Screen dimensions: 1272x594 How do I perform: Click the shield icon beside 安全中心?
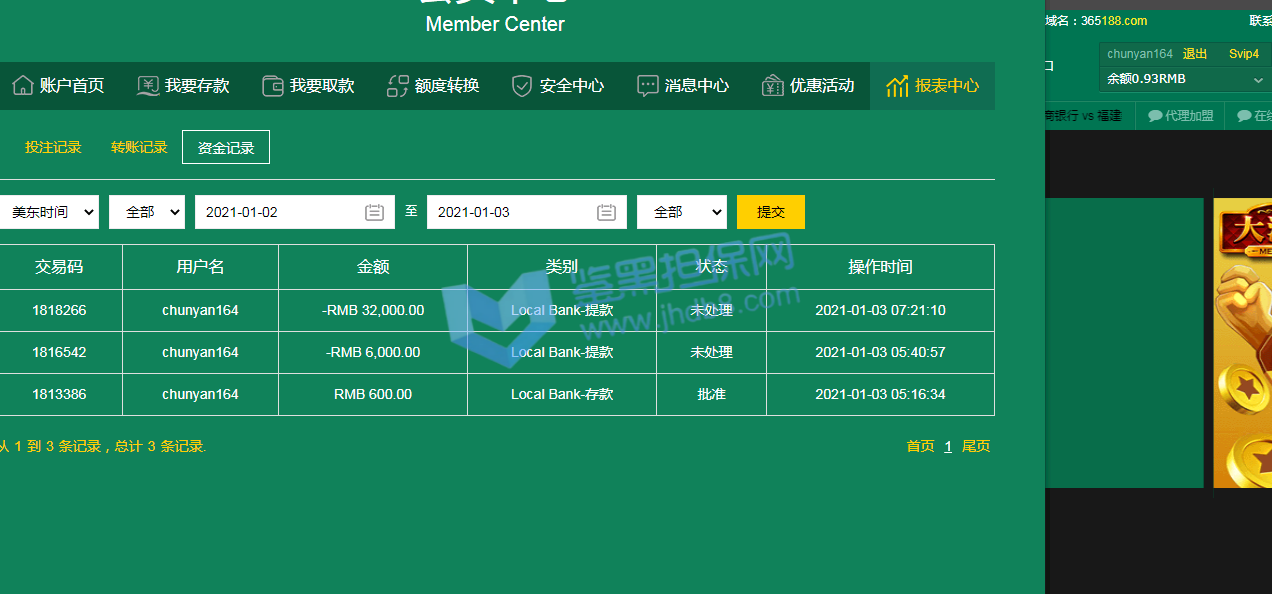[522, 86]
